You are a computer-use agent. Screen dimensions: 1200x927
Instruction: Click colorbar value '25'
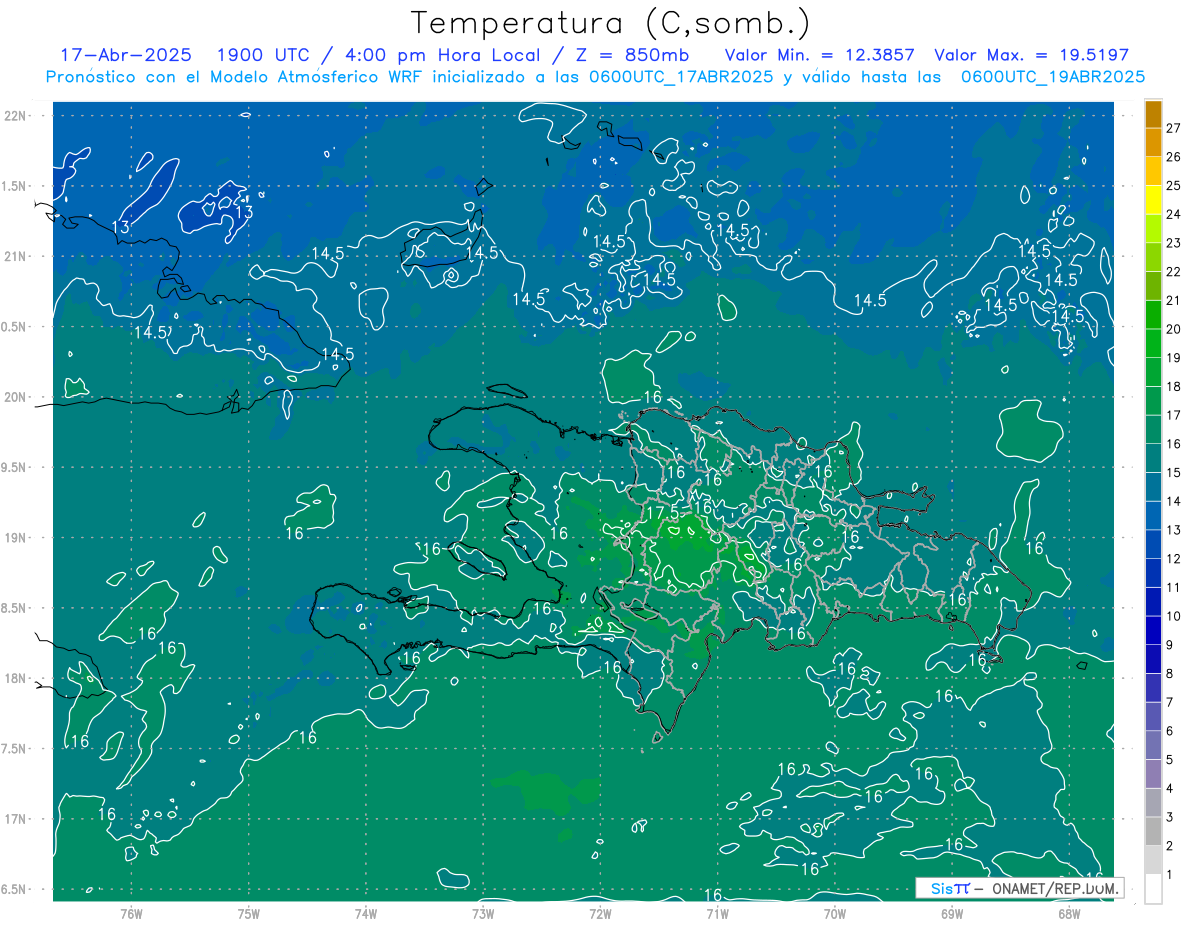[x=1174, y=185]
